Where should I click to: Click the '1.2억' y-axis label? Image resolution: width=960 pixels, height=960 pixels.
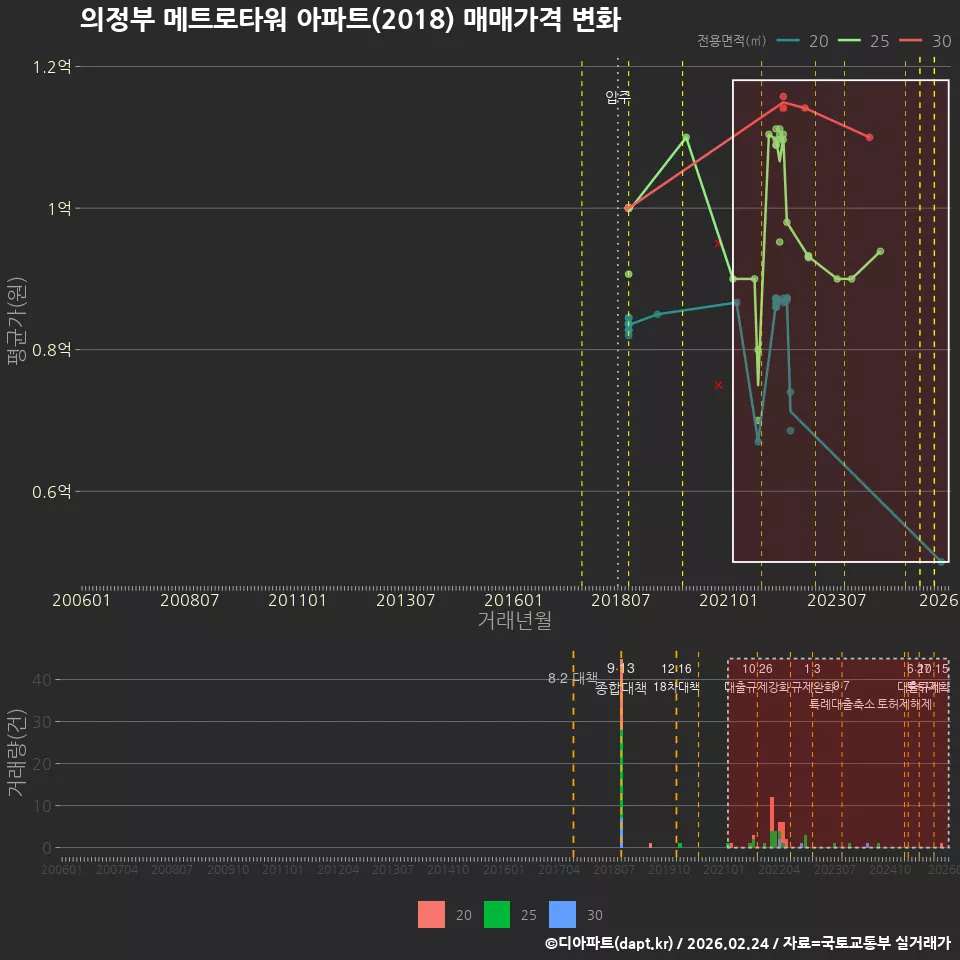pos(52,67)
